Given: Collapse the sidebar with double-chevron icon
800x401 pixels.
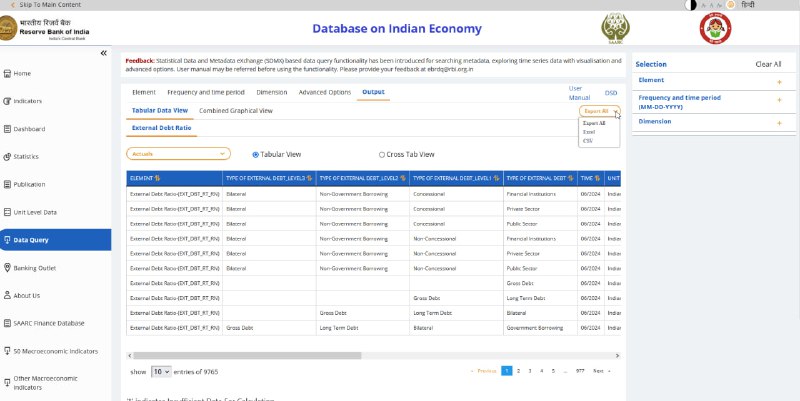Looking at the screenshot, I should pos(104,53).
